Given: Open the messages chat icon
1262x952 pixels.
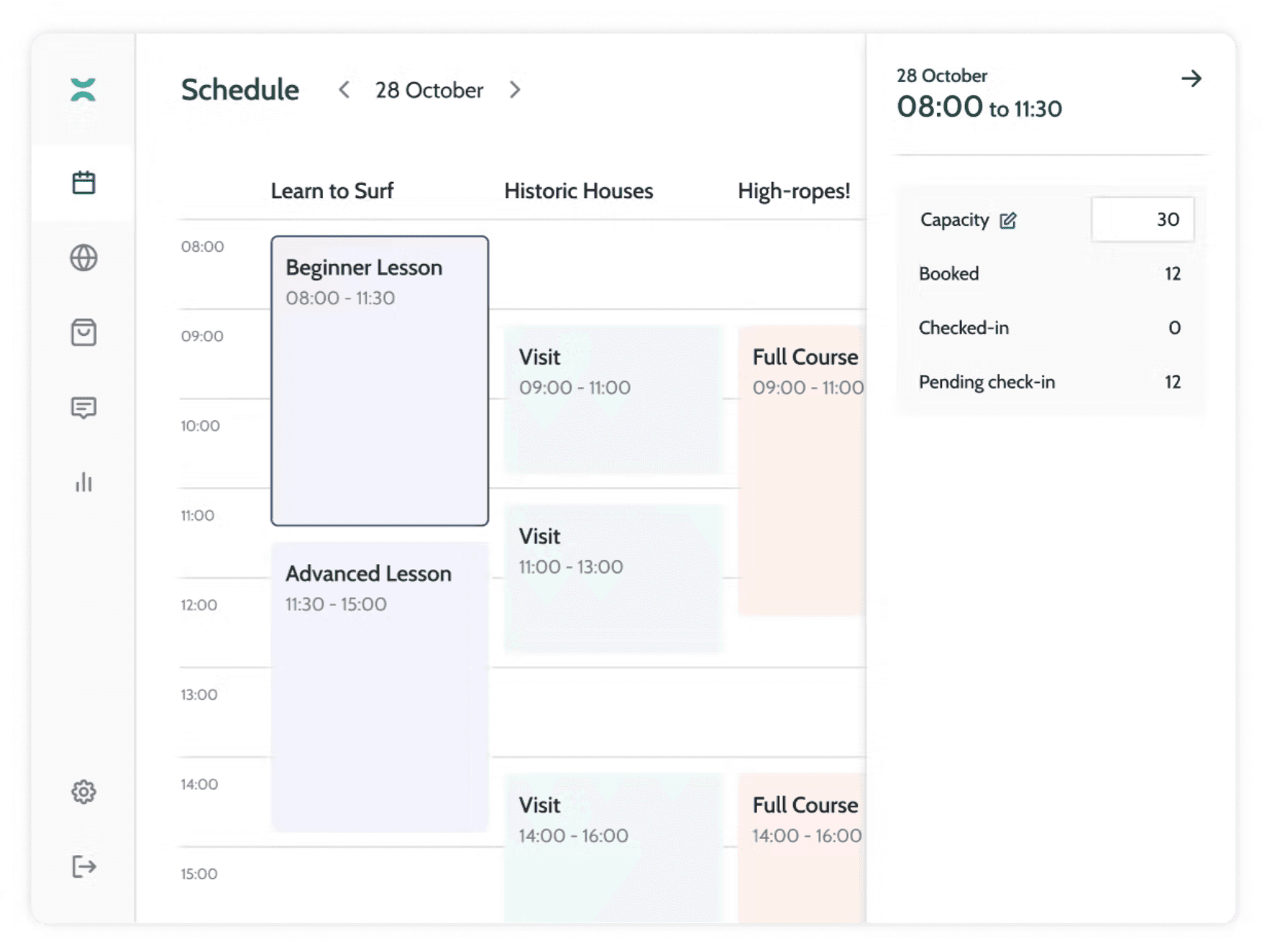Looking at the screenshot, I should (84, 407).
